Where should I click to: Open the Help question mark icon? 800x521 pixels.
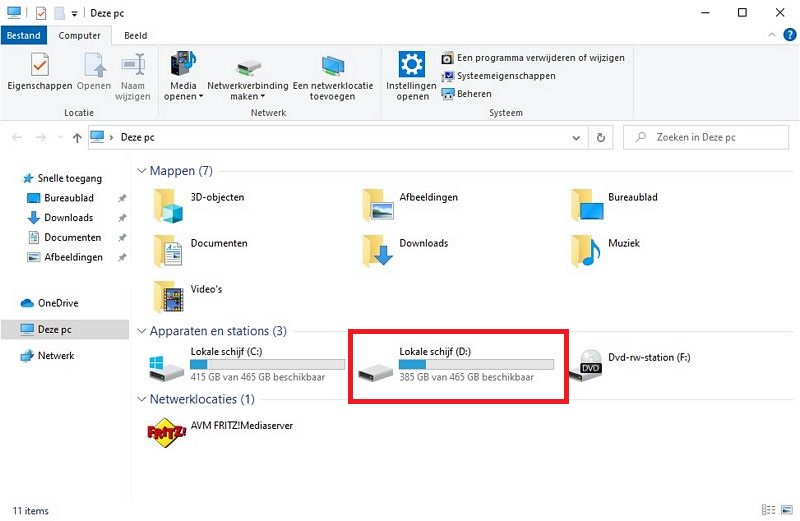coord(789,35)
